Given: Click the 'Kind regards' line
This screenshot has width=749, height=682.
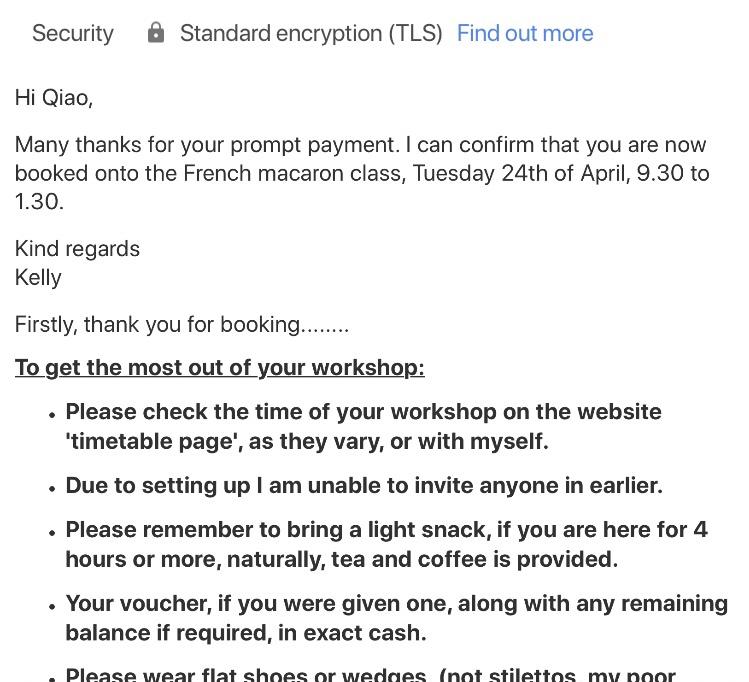Looking at the screenshot, I should pyautogui.click(x=77, y=249).
